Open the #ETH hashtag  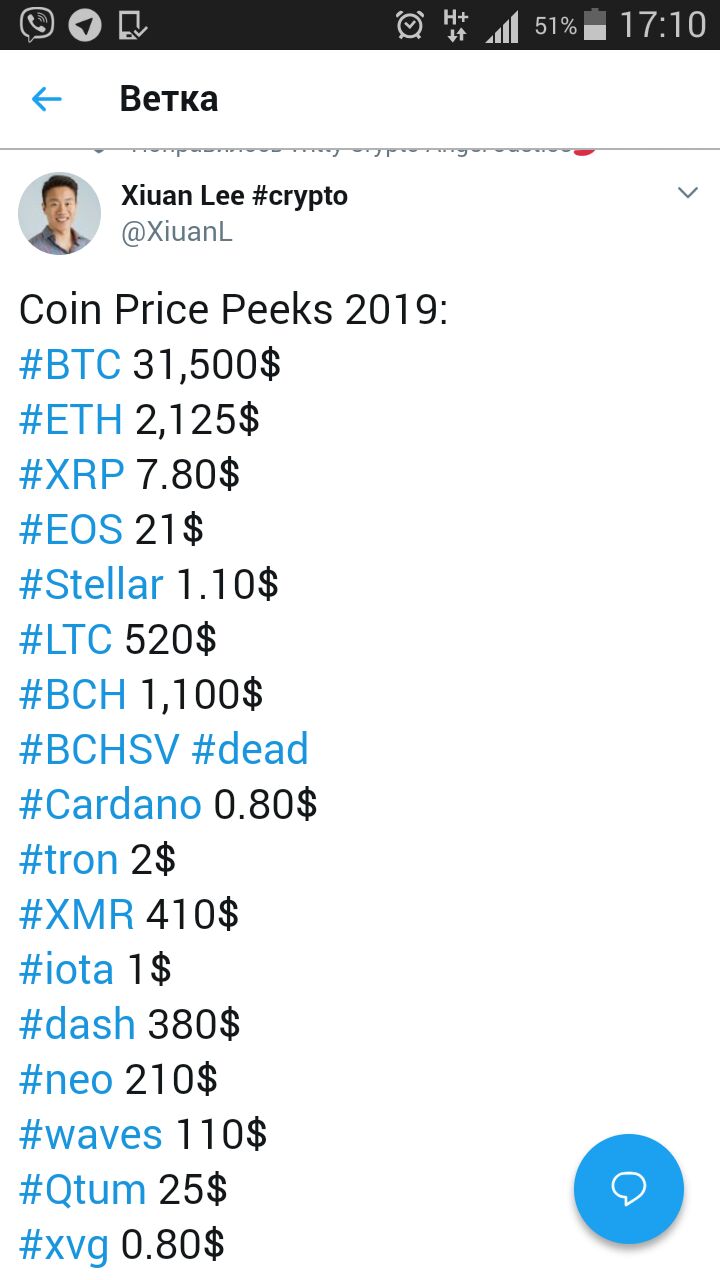(x=71, y=420)
